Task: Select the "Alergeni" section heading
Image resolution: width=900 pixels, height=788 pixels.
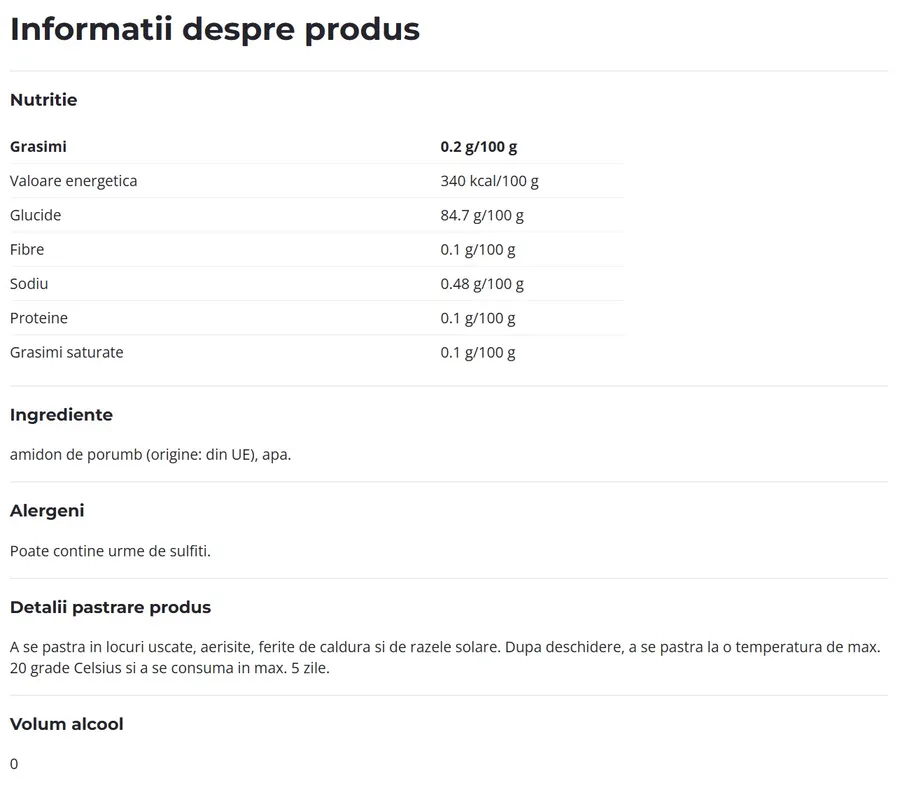Action: (x=47, y=511)
